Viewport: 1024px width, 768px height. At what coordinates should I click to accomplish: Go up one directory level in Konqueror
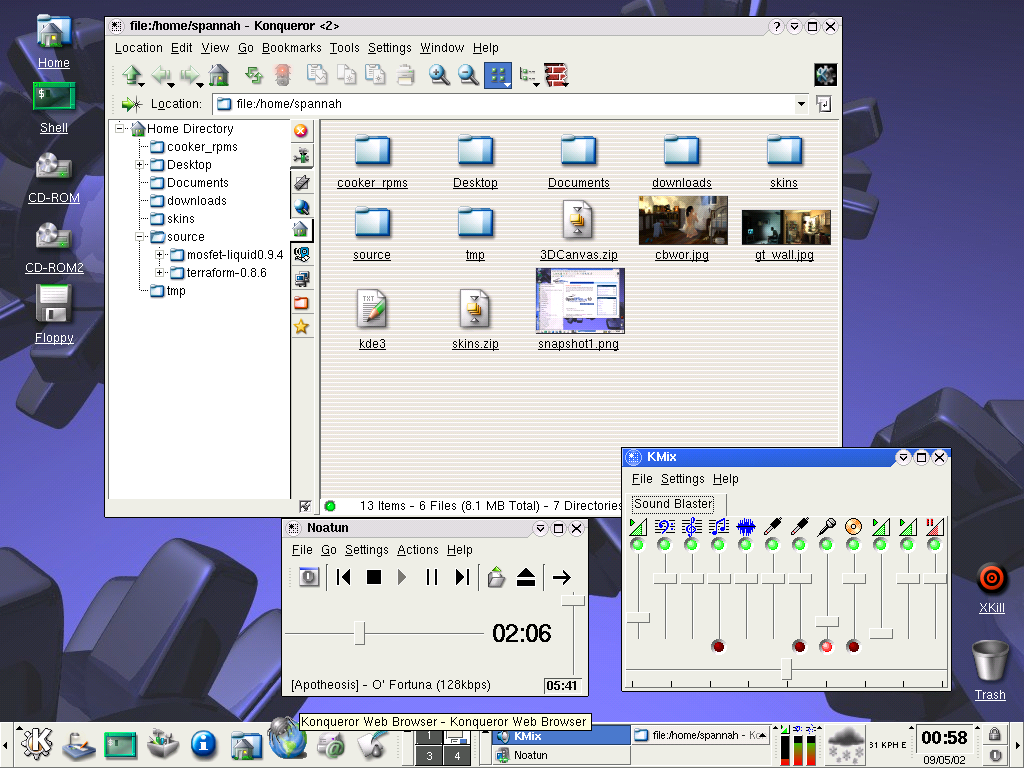133,75
